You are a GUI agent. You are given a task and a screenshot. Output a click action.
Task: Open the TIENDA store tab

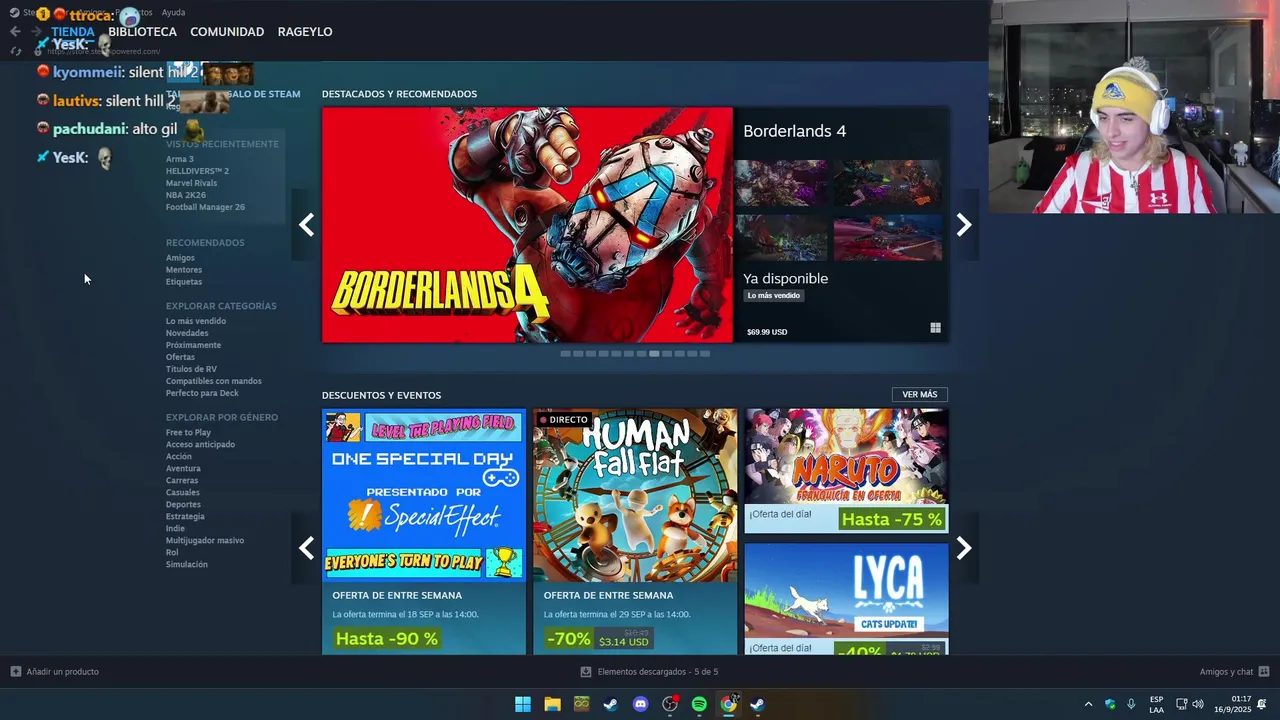[73, 32]
